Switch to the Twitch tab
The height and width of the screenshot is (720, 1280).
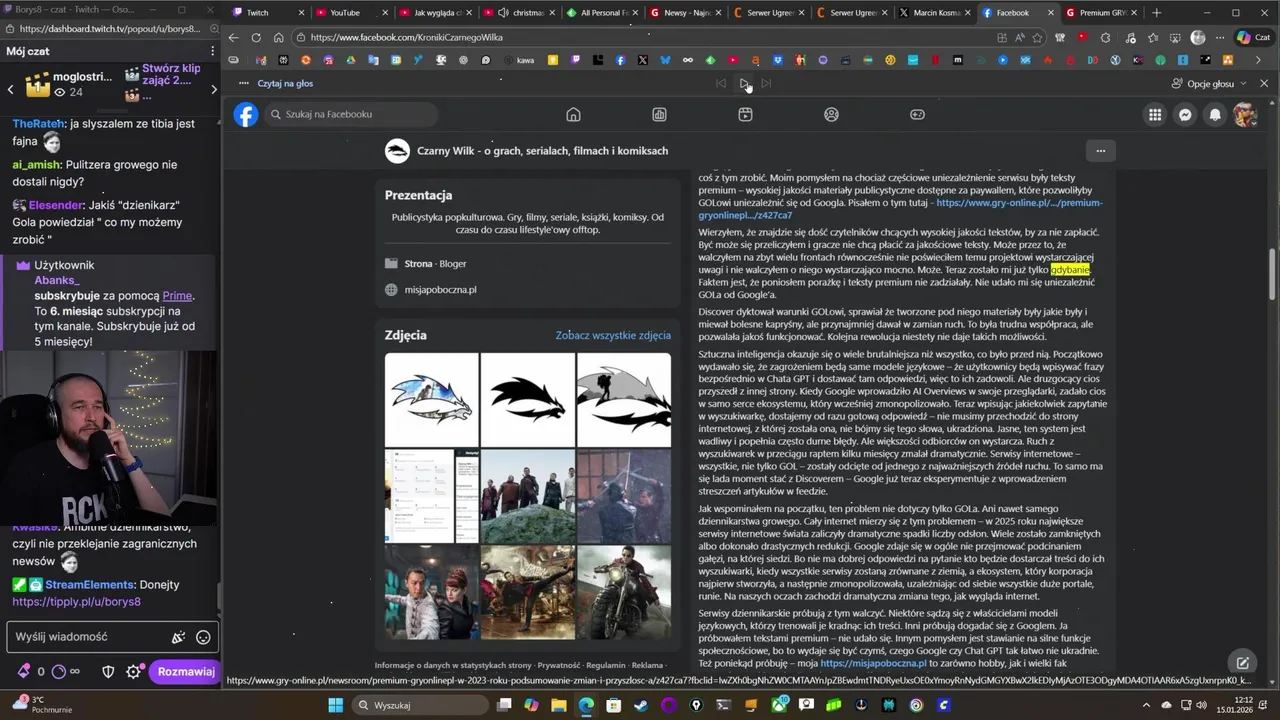point(265,13)
